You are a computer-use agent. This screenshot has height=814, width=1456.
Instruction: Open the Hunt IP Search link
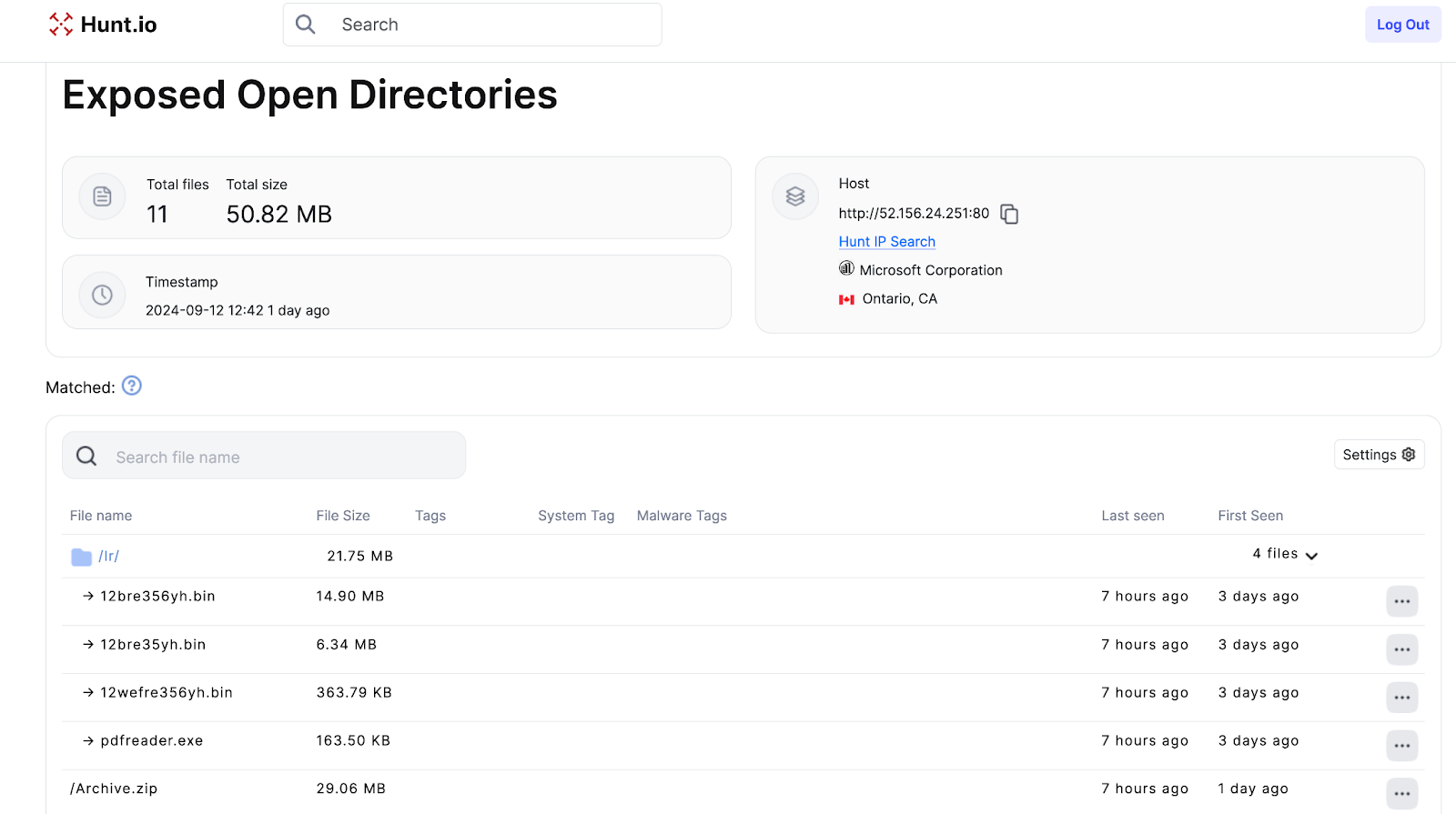pos(886,242)
